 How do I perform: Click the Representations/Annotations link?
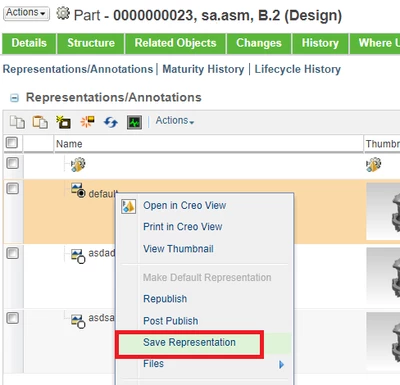pyautogui.click(x=78, y=69)
